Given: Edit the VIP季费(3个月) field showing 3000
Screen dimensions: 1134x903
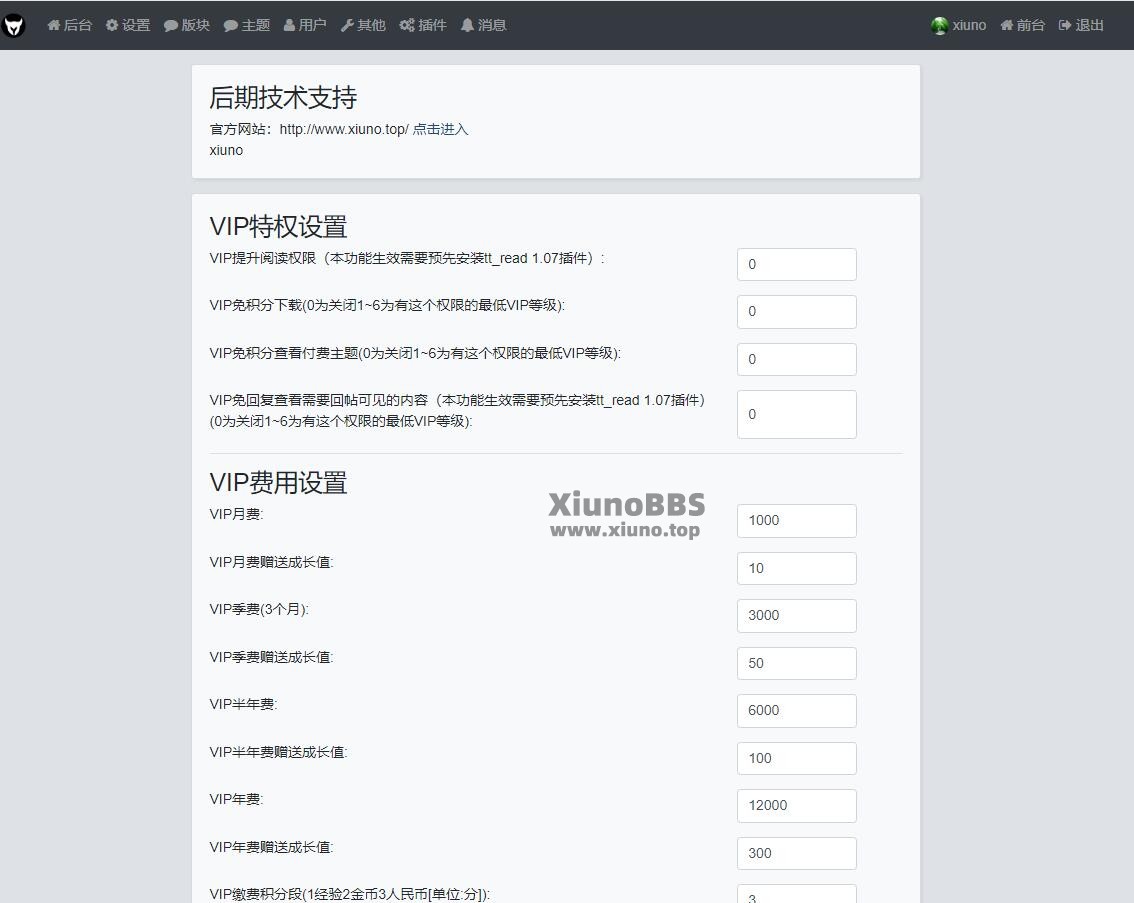Looking at the screenshot, I should pyautogui.click(x=796, y=615).
